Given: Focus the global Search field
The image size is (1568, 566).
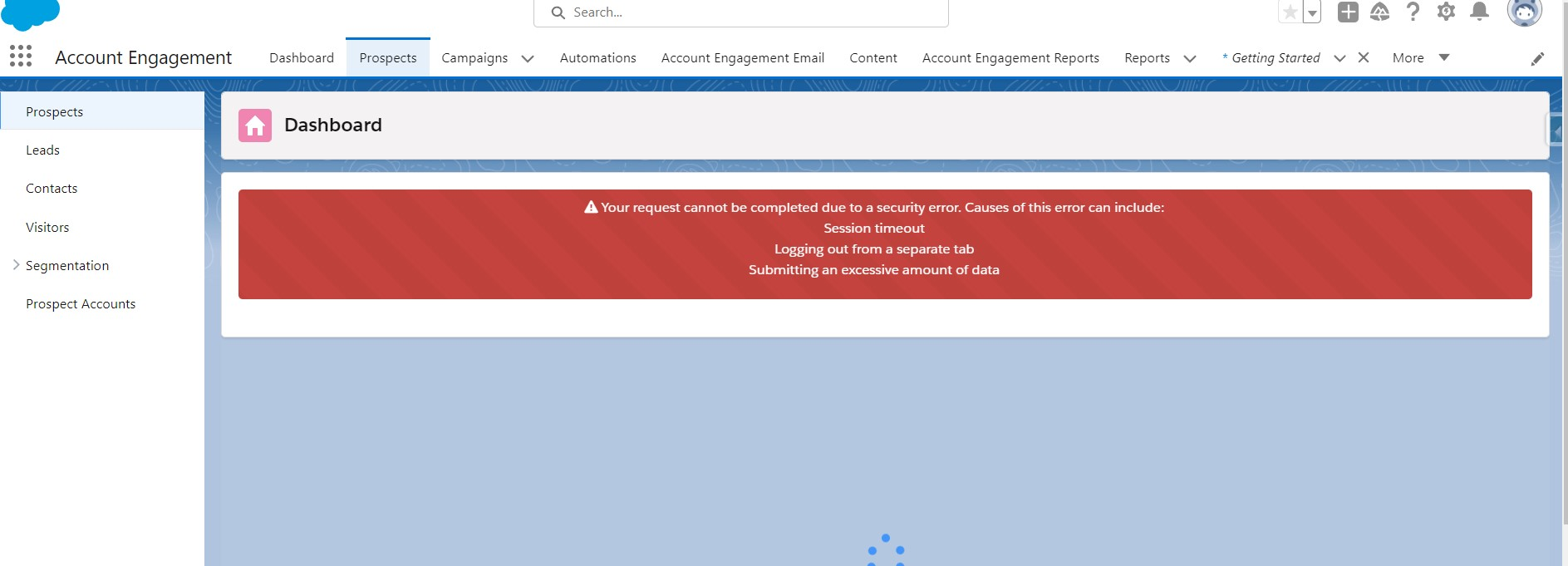Looking at the screenshot, I should point(741,12).
